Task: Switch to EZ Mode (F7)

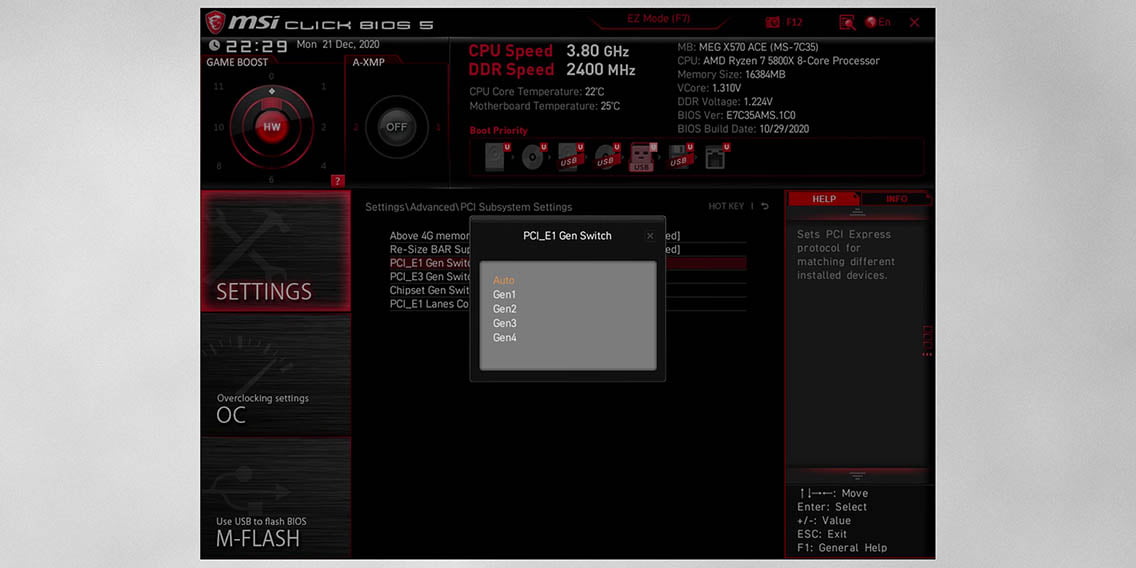Action: (659, 19)
